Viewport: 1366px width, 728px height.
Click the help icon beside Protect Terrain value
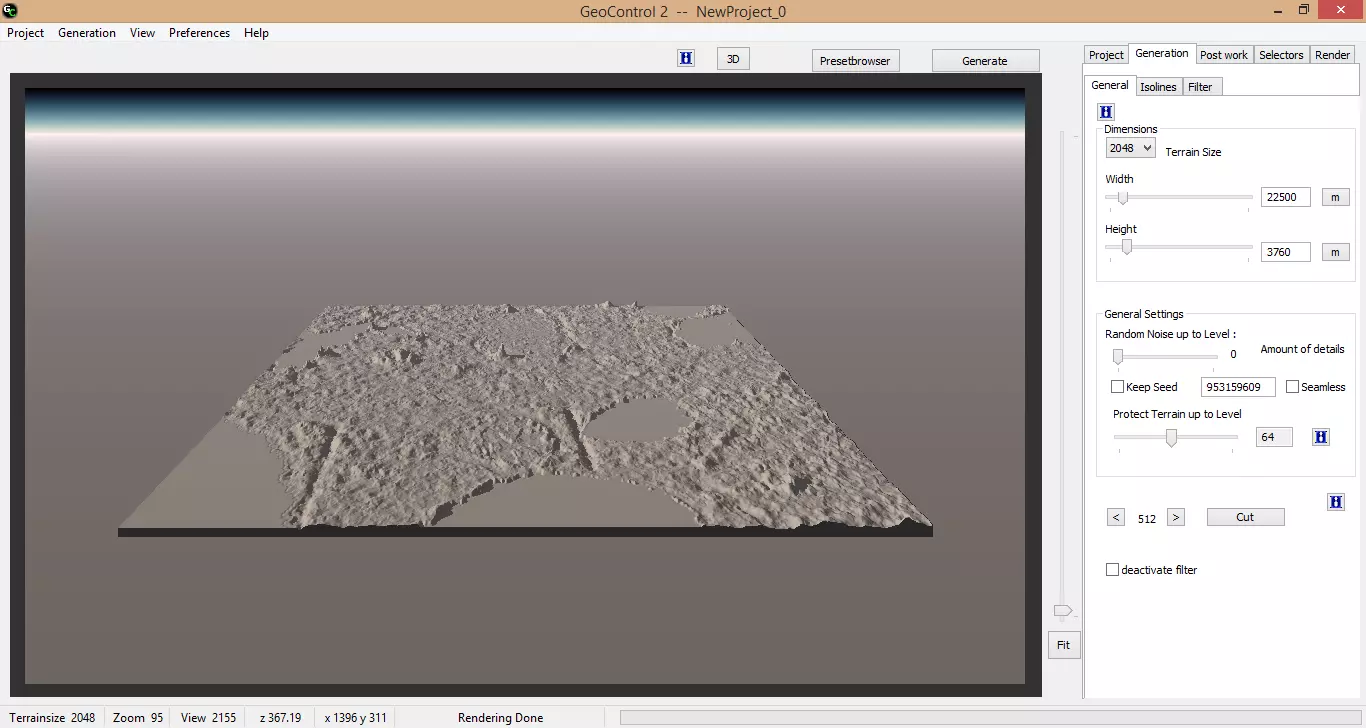tap(1321, 436)
